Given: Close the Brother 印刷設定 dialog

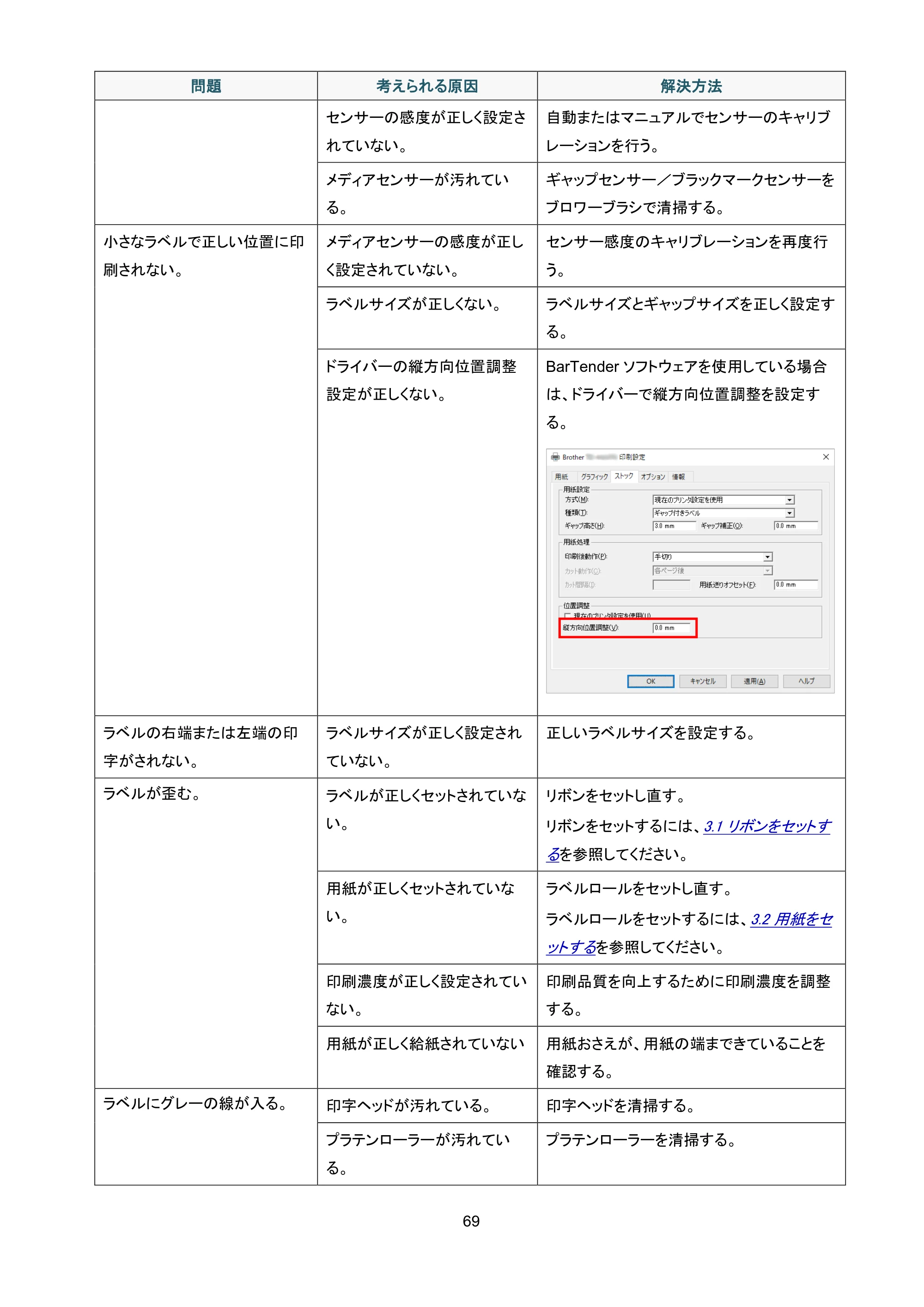Looking at the screenshot, I should [x=826, y=457].
